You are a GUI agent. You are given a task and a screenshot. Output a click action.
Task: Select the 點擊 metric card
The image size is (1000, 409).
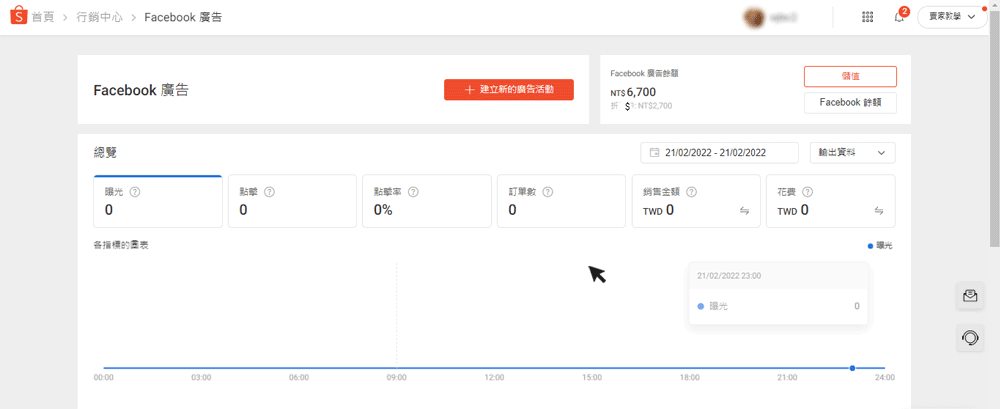[x=292, y=201]
